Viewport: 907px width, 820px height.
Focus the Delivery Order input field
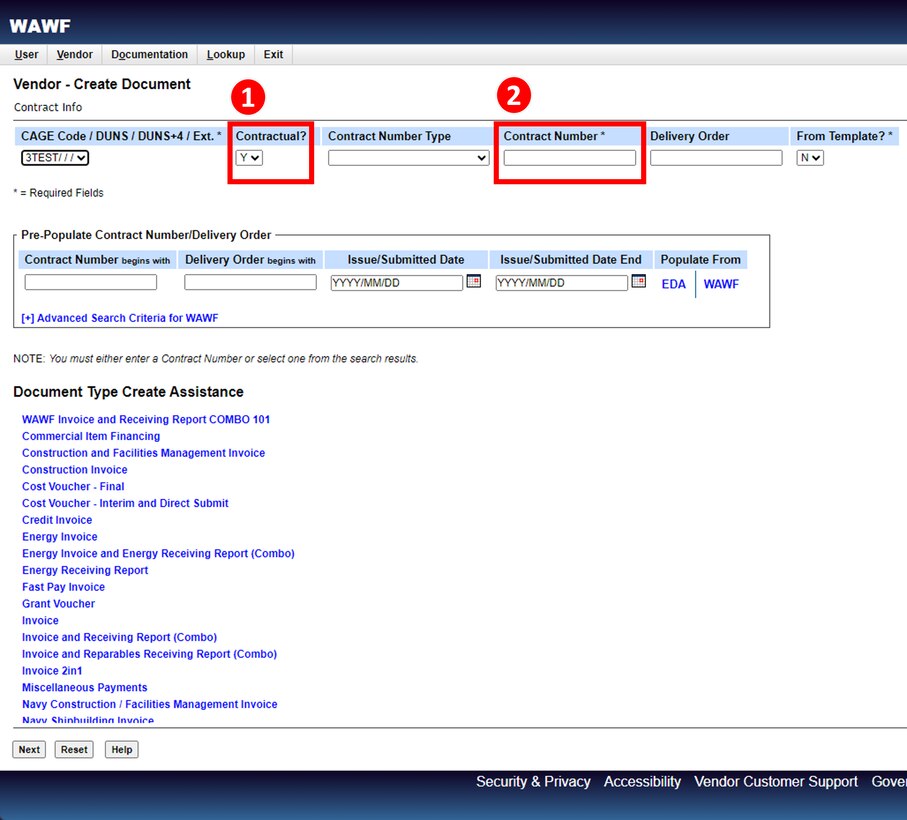coord(716,158)
